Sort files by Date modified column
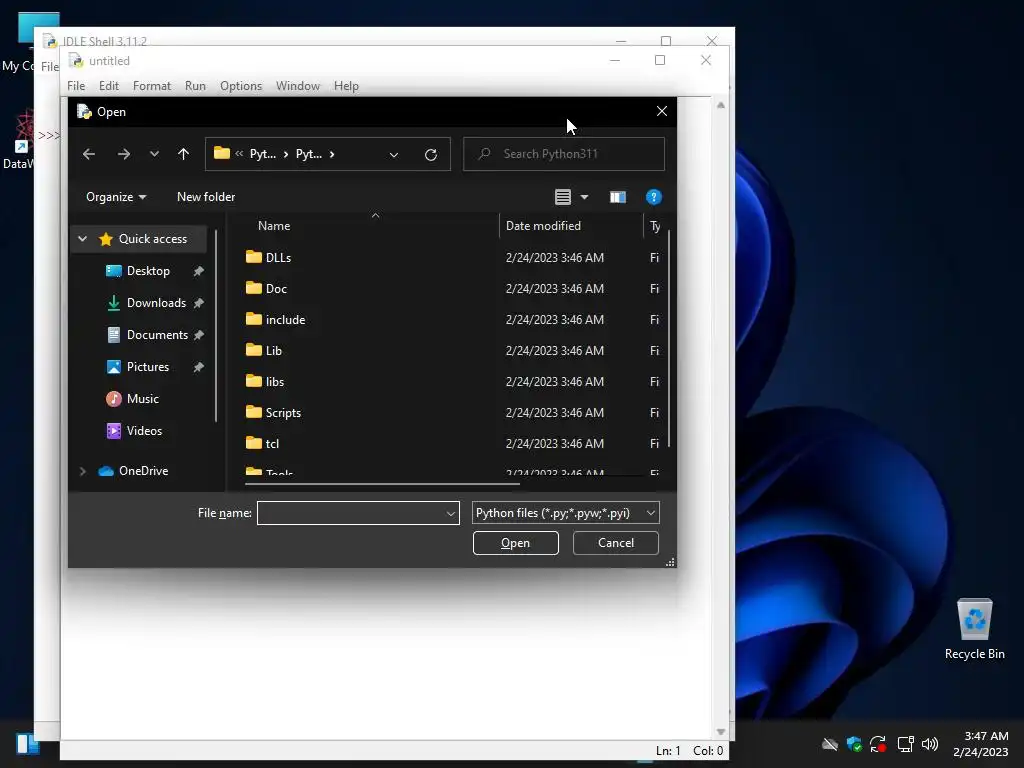Image resolution: width=1024 pixels, height=768 pixels. point(543,226)
